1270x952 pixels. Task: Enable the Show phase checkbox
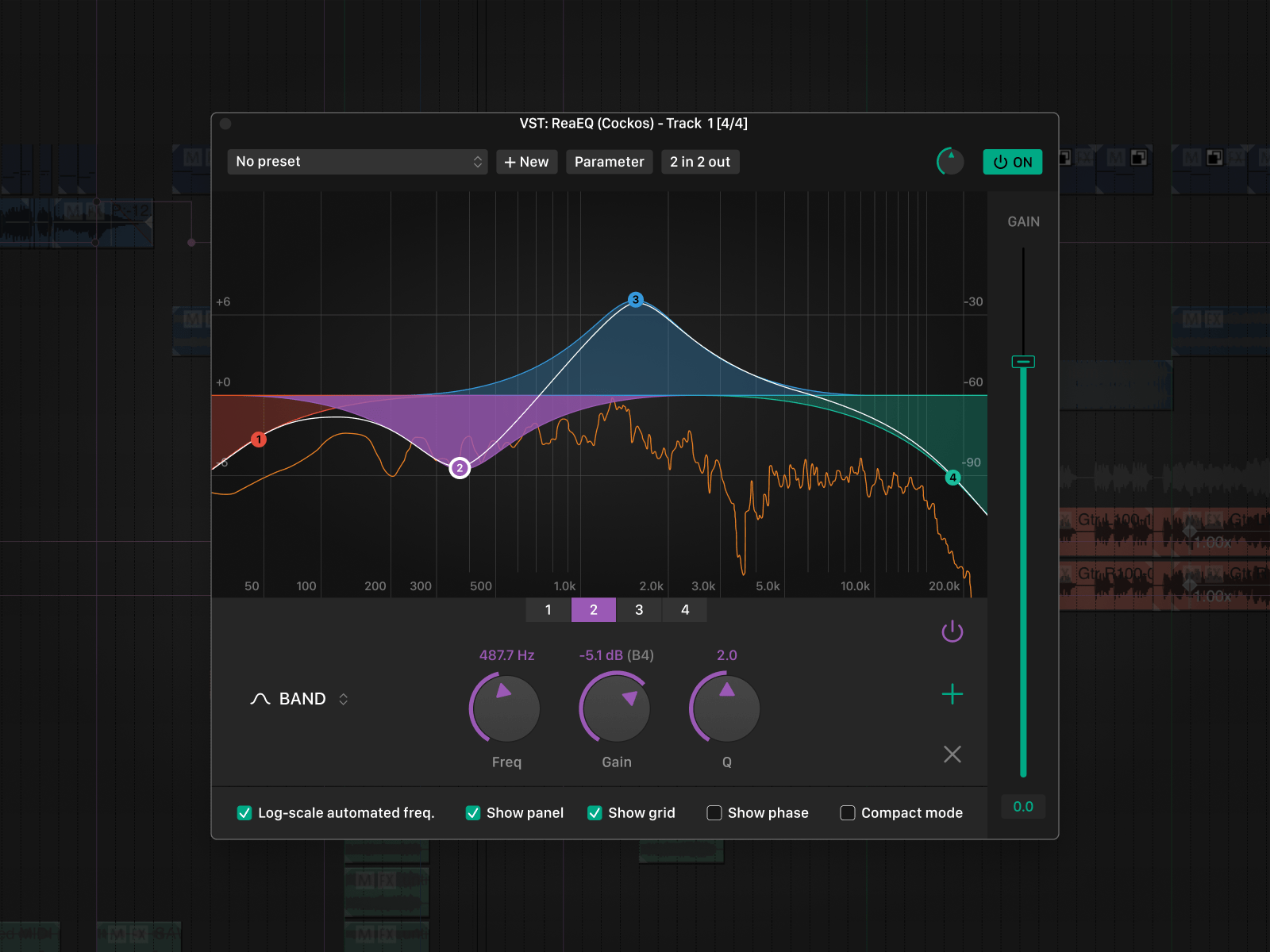pos(714,812)
